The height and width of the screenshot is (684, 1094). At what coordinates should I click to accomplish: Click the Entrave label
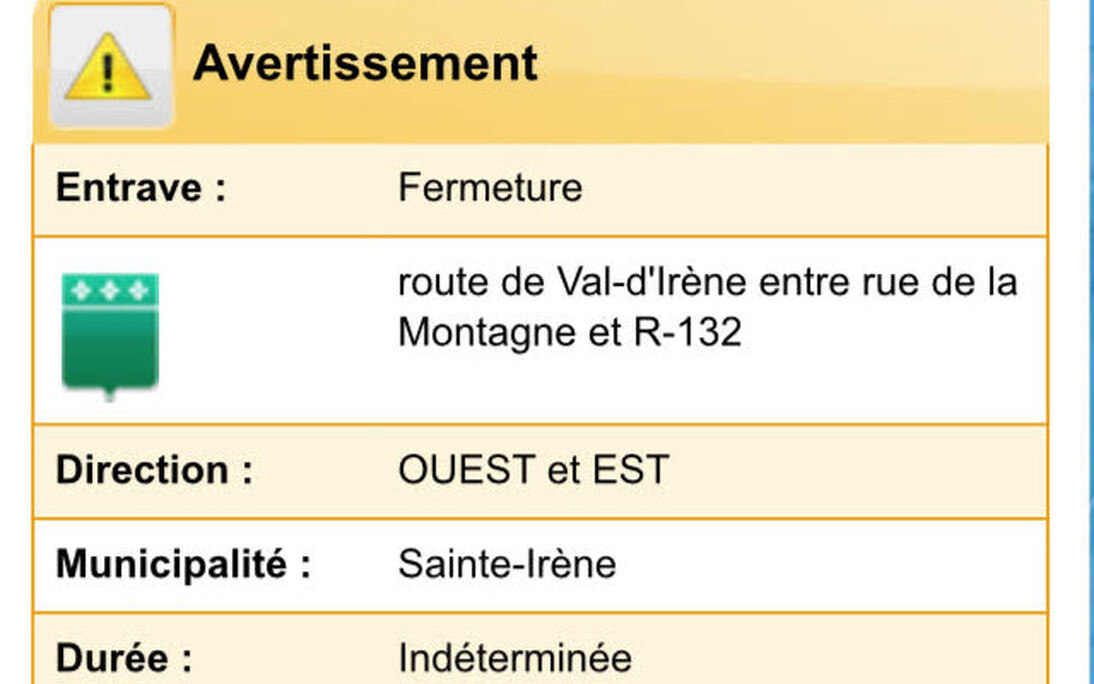point(141,188)
